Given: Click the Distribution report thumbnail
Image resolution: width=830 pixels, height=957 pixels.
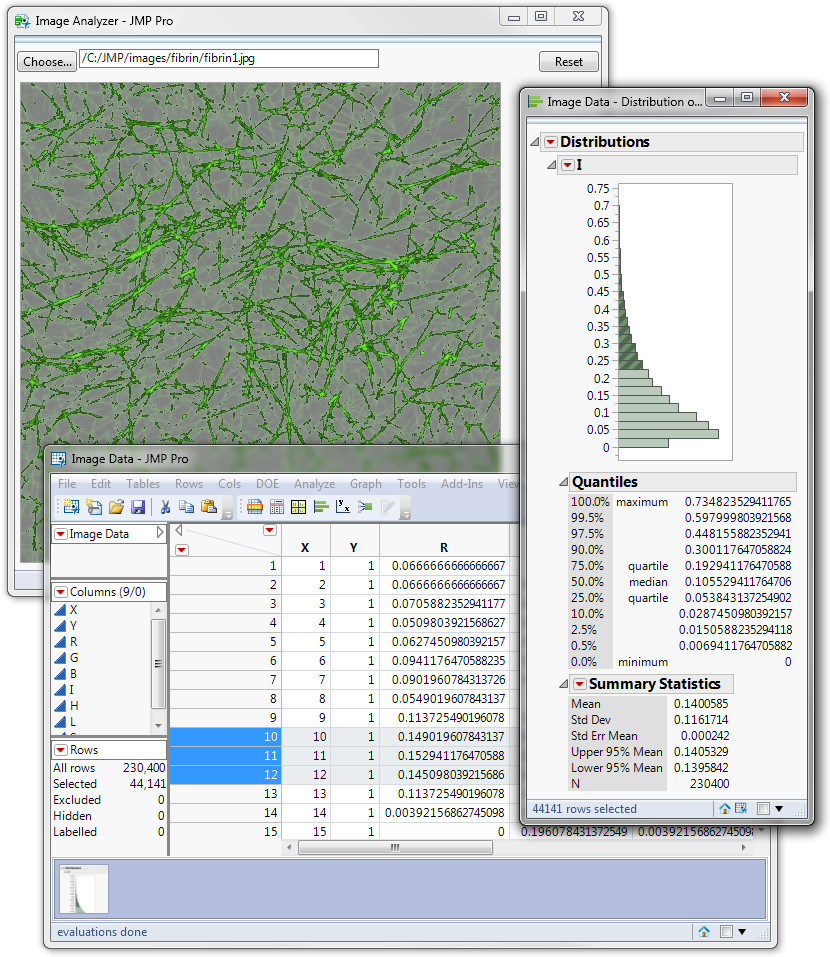Looking at the screenshot, I should pos(84,889).
